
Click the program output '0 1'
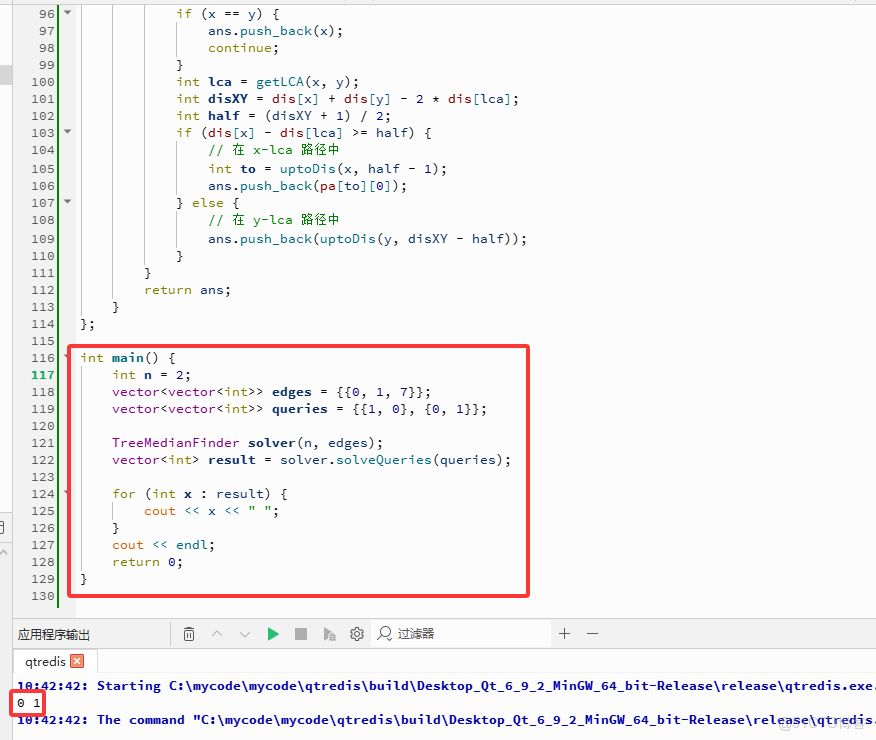coord(28,703)
